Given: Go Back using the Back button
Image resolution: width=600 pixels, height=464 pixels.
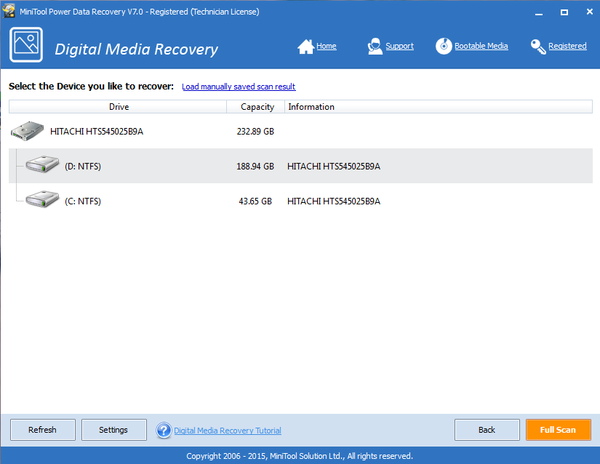Looking at the screenshot, I should (487, 430).
